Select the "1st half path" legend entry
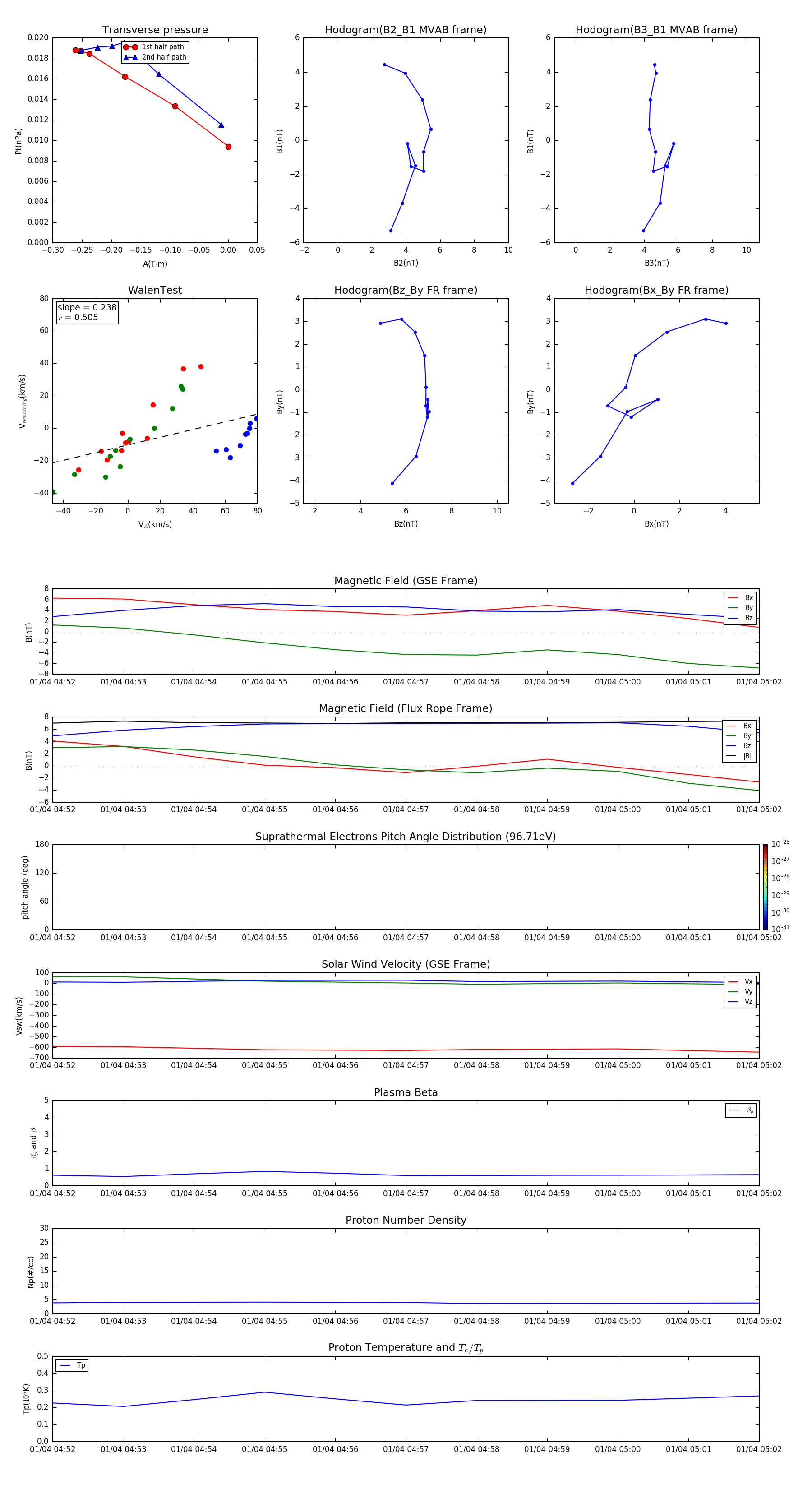The image size is (812, 1489). point(154,47)
